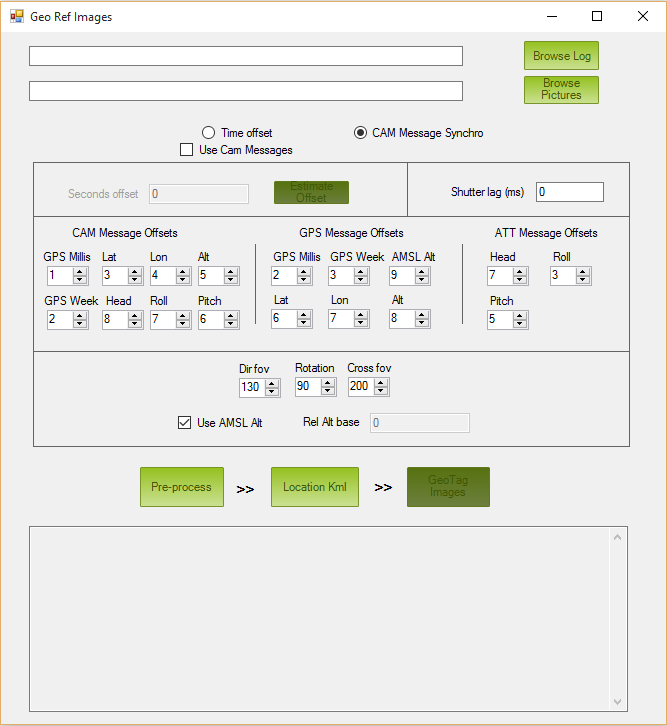Click the Browse Pictures button
This screenshot has height=726, width=667.
click(561, 89)
